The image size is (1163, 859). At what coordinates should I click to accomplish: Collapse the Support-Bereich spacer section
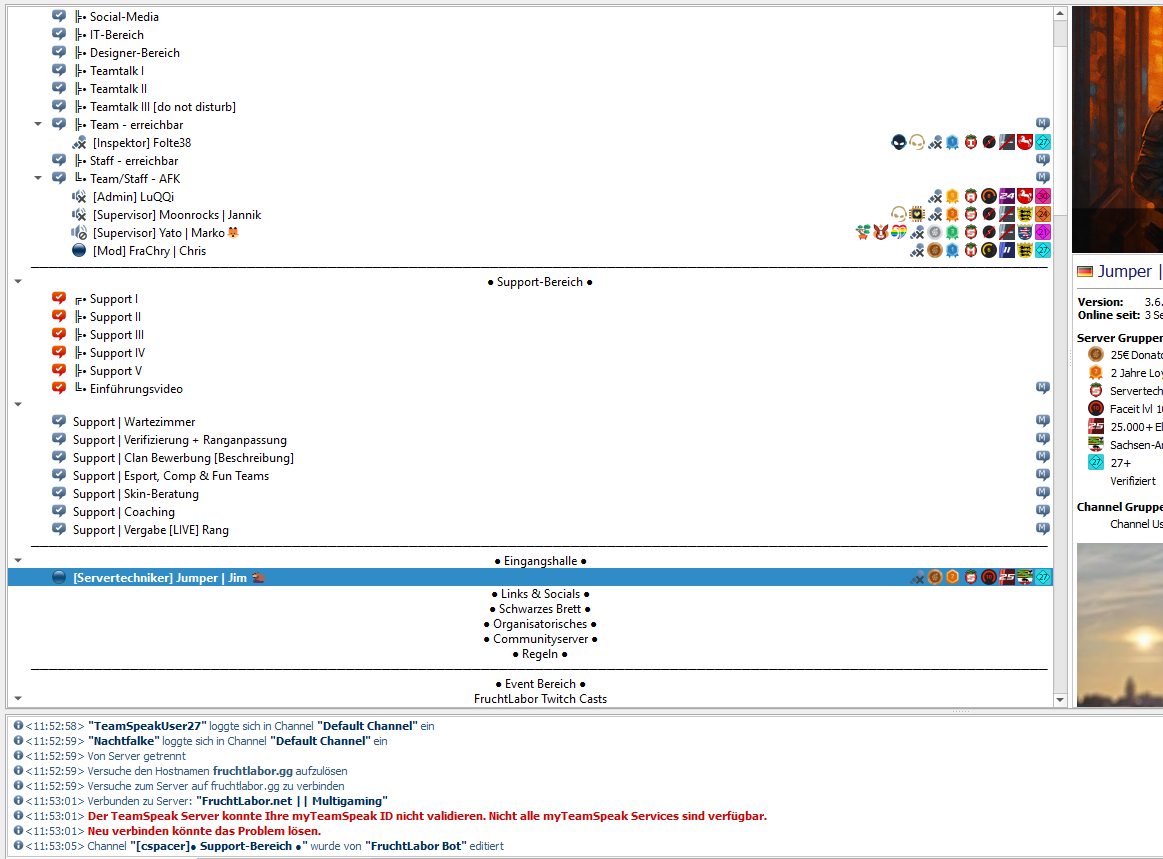coord(18,282)
